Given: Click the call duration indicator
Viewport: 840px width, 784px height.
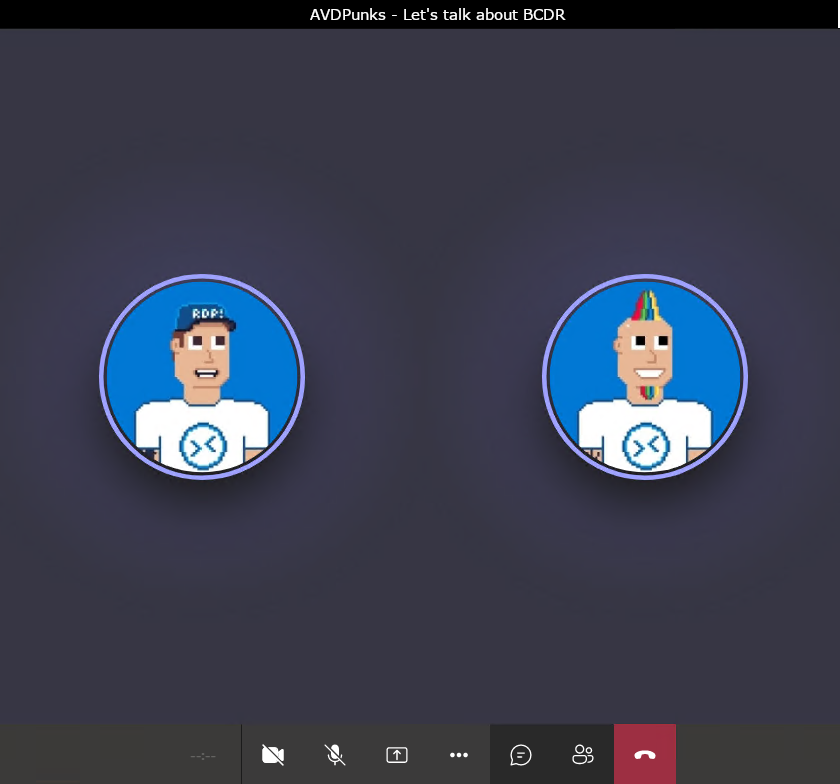Looking at the screenshot, I should 203,755.
